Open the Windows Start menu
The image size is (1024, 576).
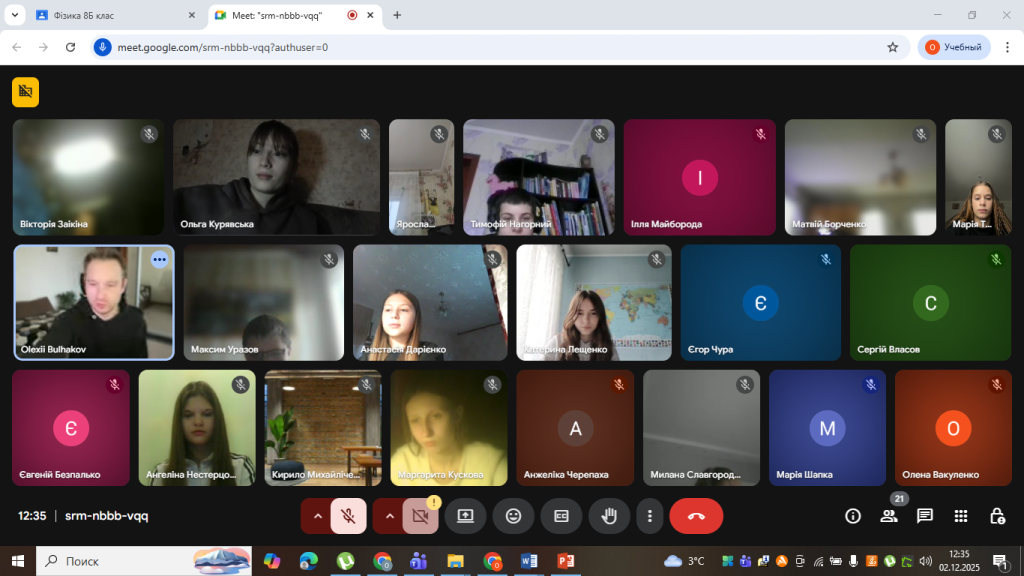[18, 561]
